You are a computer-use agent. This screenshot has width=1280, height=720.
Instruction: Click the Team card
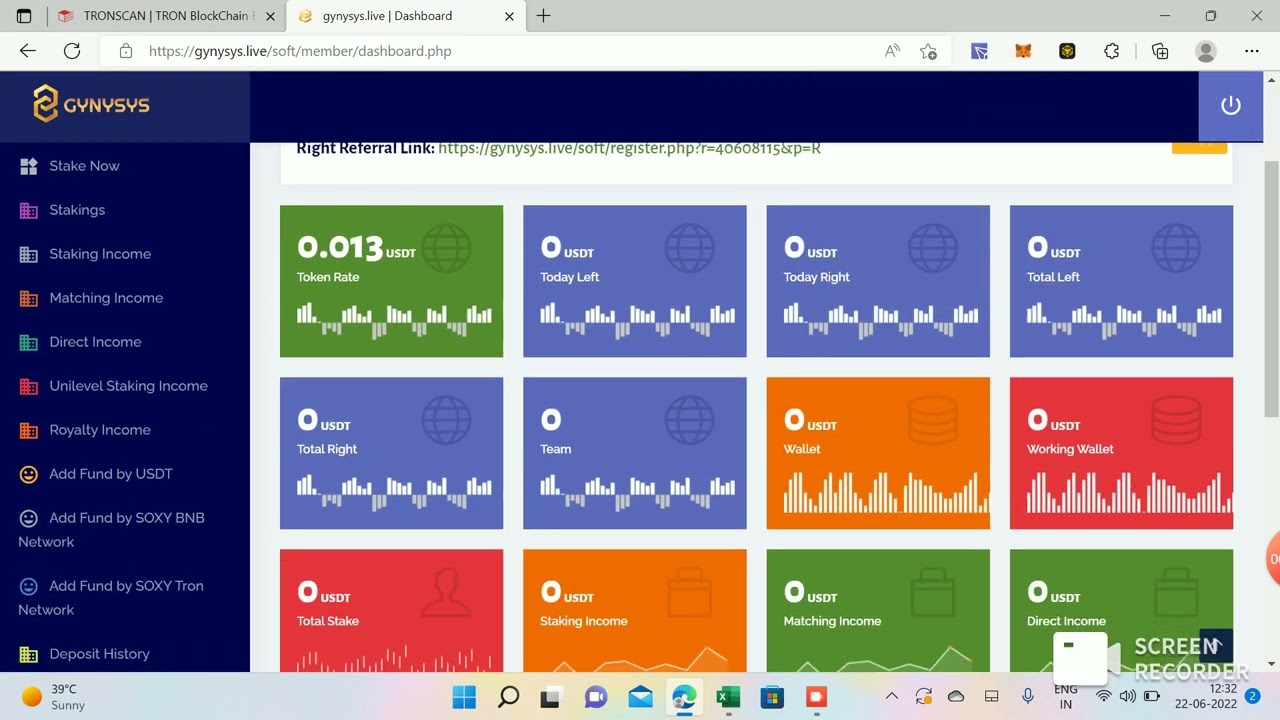(634, 453)
